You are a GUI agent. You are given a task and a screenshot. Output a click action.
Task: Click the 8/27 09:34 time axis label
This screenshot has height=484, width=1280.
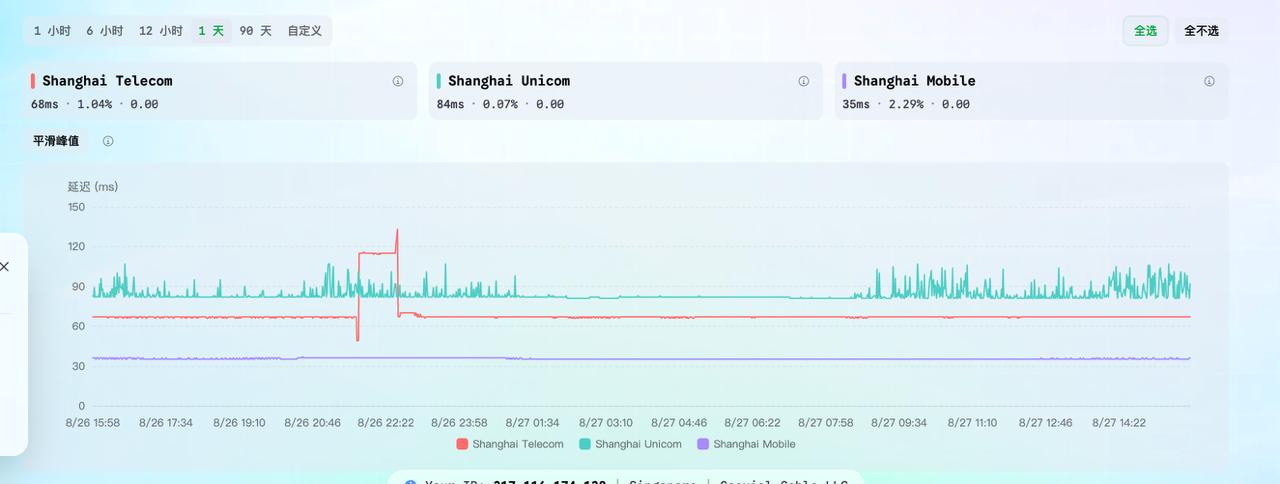coord(899,423)
